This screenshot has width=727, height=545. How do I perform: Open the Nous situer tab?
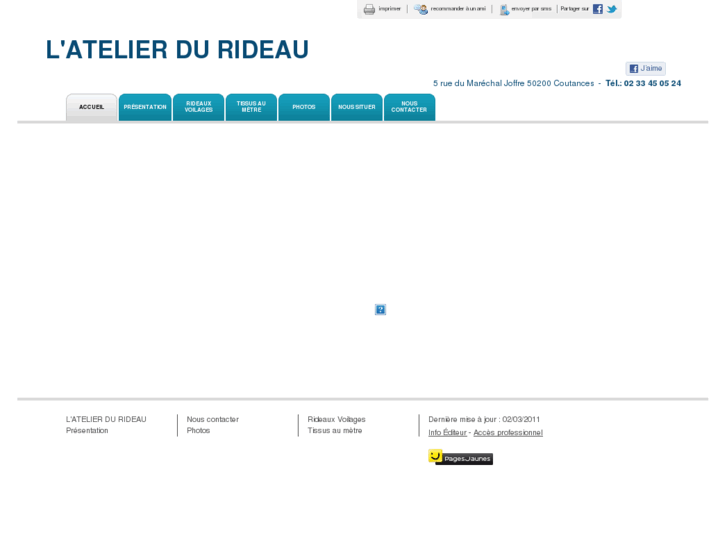click(357, 107)
